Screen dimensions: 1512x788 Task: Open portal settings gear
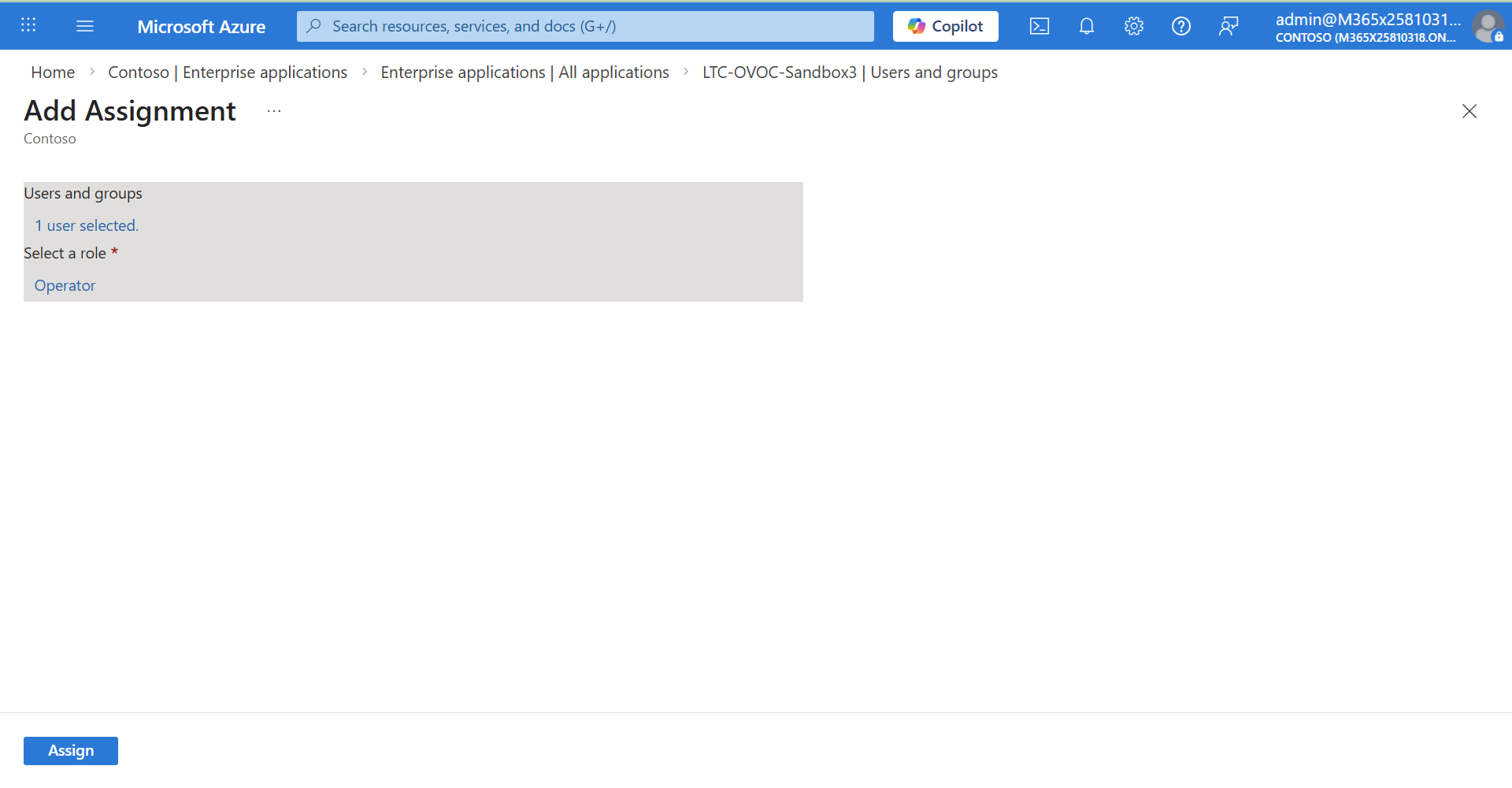pyautogui.click(x=1133, y=26)
